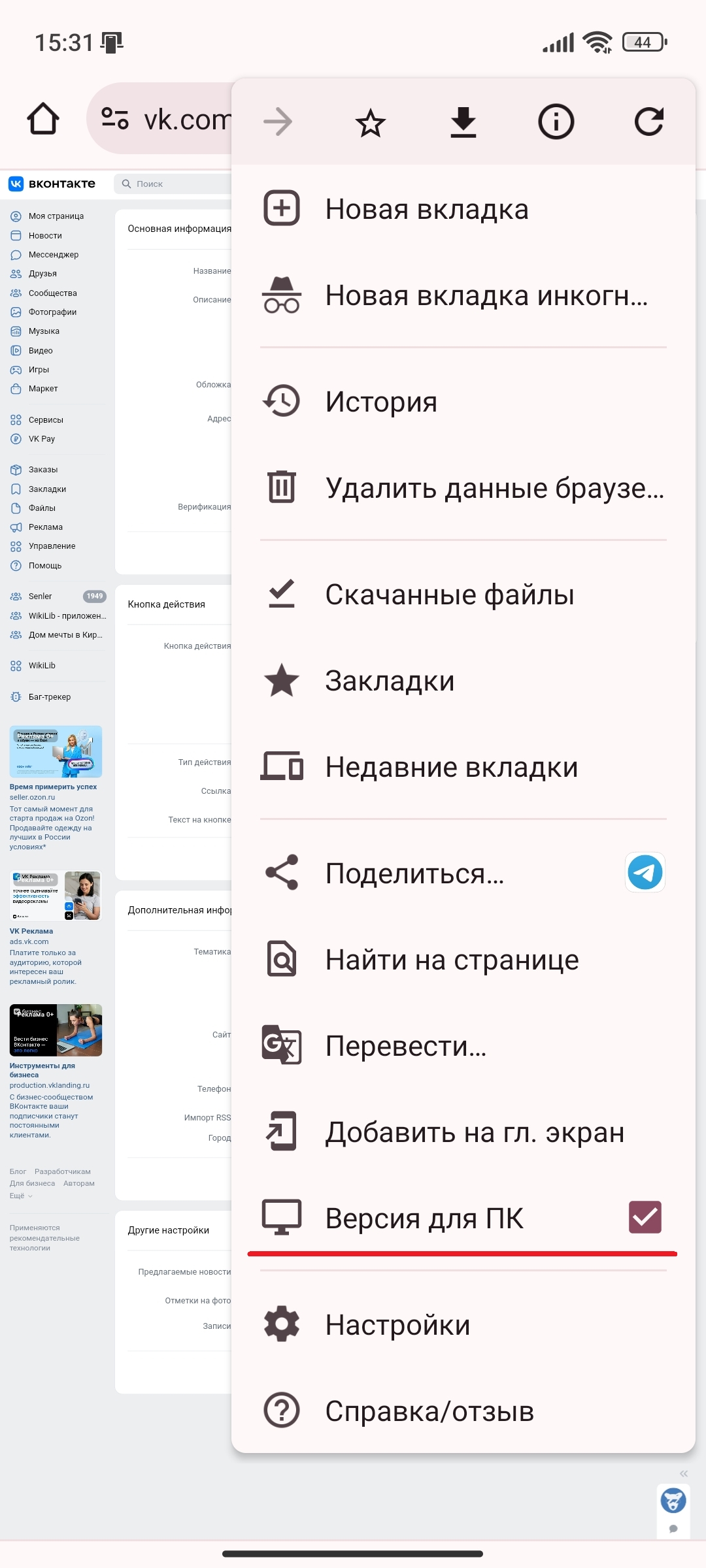Image resolution: width=706 pixels, height=1568 pixels.
Task: Open "Мессенджер" in VK sidebar
Action: pyautogui.click(x=53, y=255)
